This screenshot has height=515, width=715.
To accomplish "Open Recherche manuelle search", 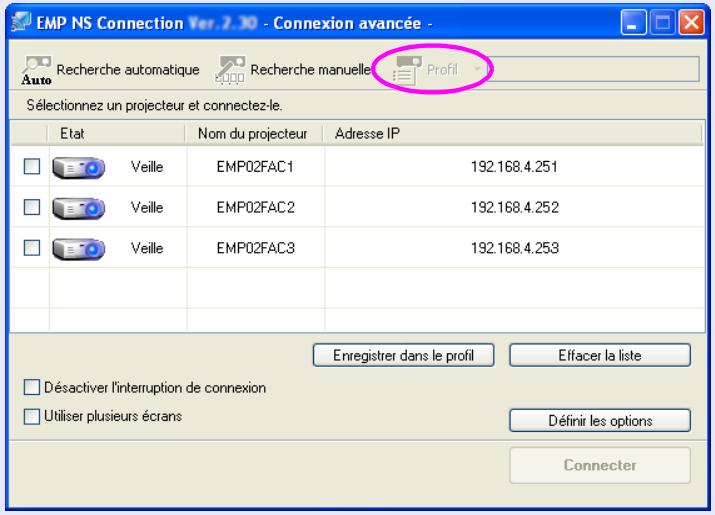I will 293,70.
